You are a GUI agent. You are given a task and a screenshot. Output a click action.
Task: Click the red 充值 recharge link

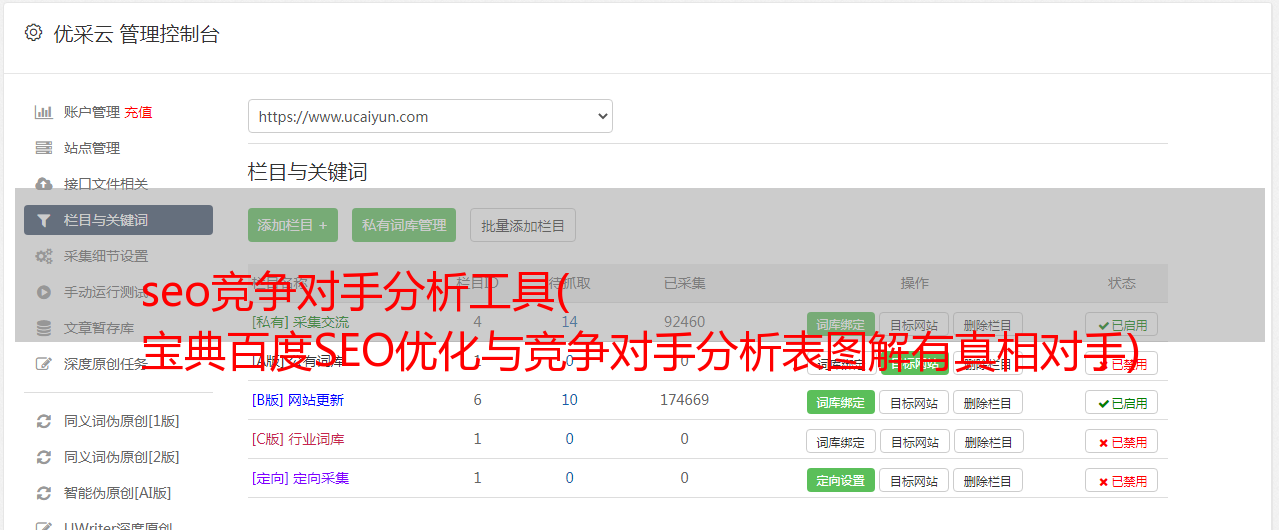(138, 112)
